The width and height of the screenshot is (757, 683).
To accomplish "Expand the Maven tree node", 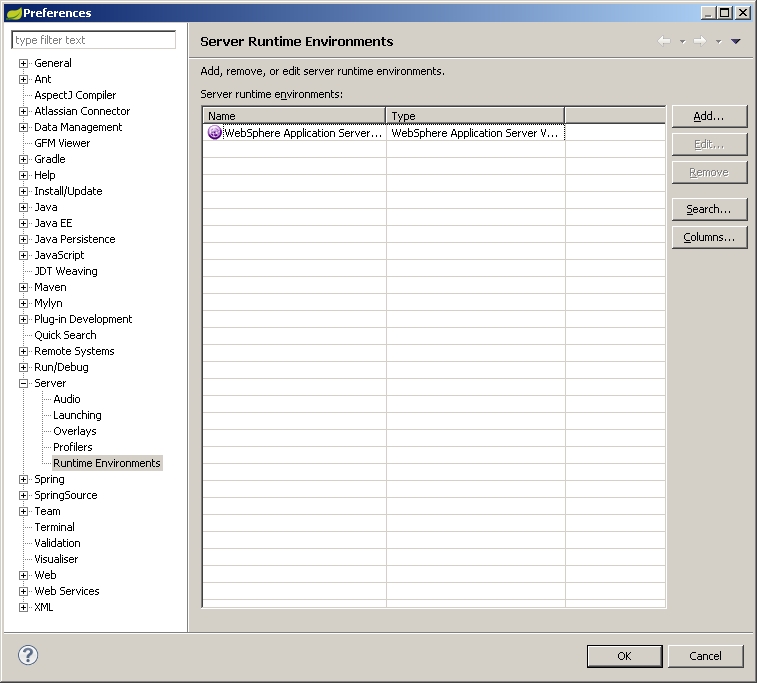I will click(x=23, y=287).
